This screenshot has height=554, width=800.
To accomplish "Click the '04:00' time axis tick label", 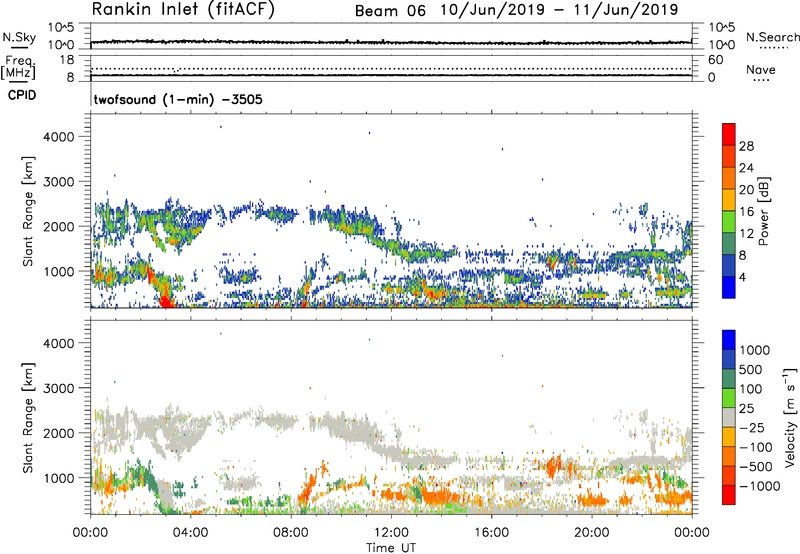I will pos(191,533).
